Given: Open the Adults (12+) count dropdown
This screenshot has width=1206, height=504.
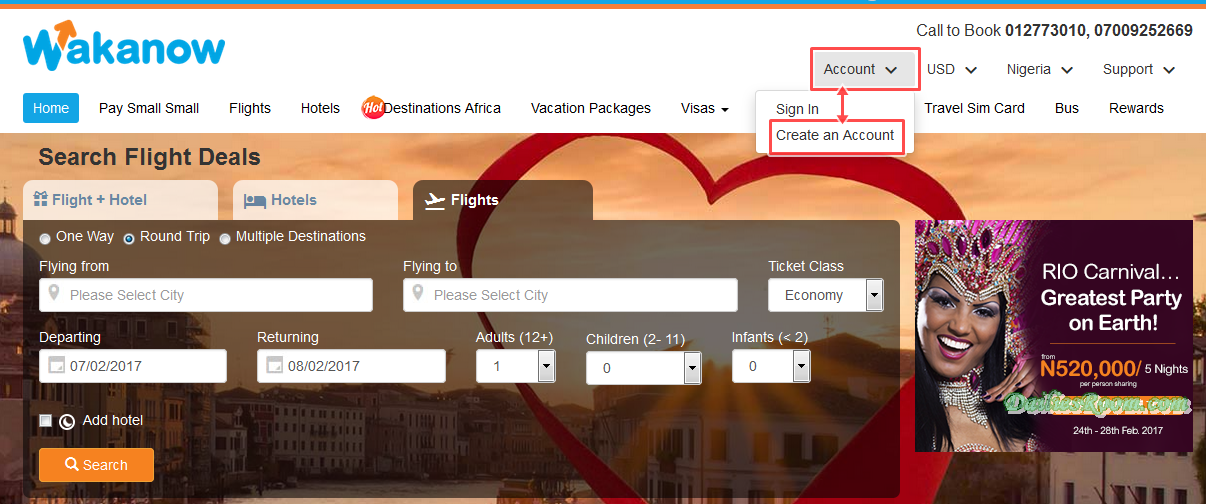Looking at the screenshot, I should pos(515,366).
